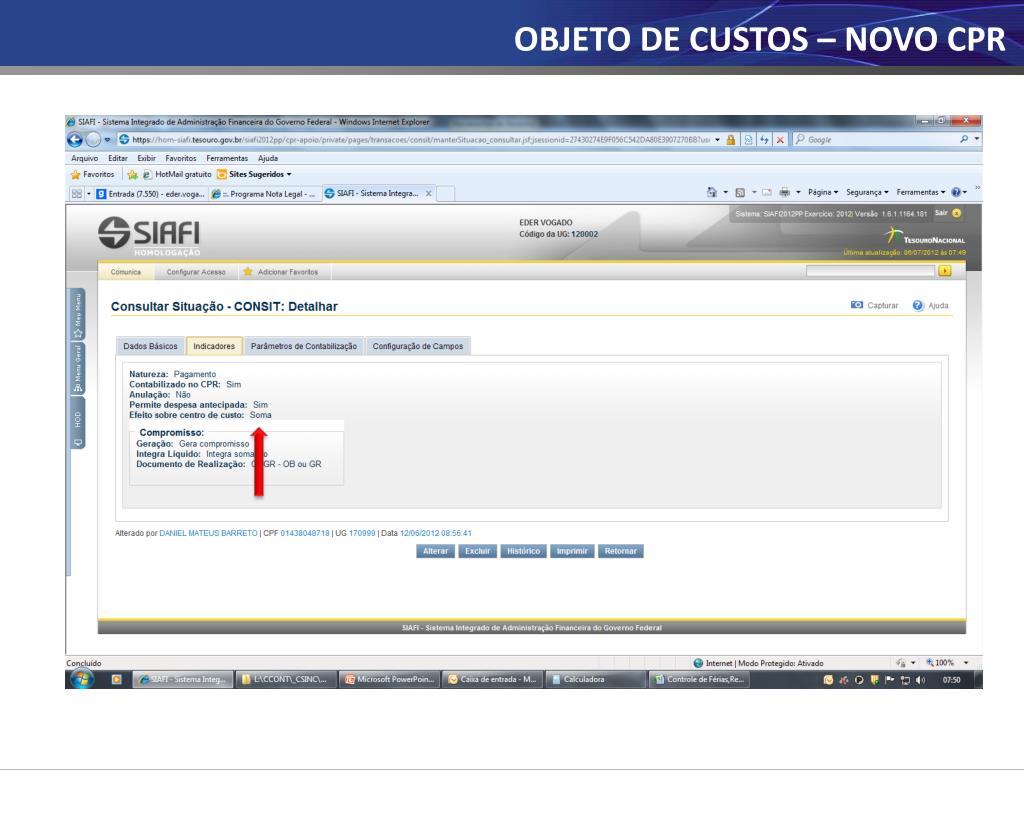This screenshot has width=1024, height=827.
Task: Click the yellow search go arrow in SIAFI
Action: [x=944, y=270]
